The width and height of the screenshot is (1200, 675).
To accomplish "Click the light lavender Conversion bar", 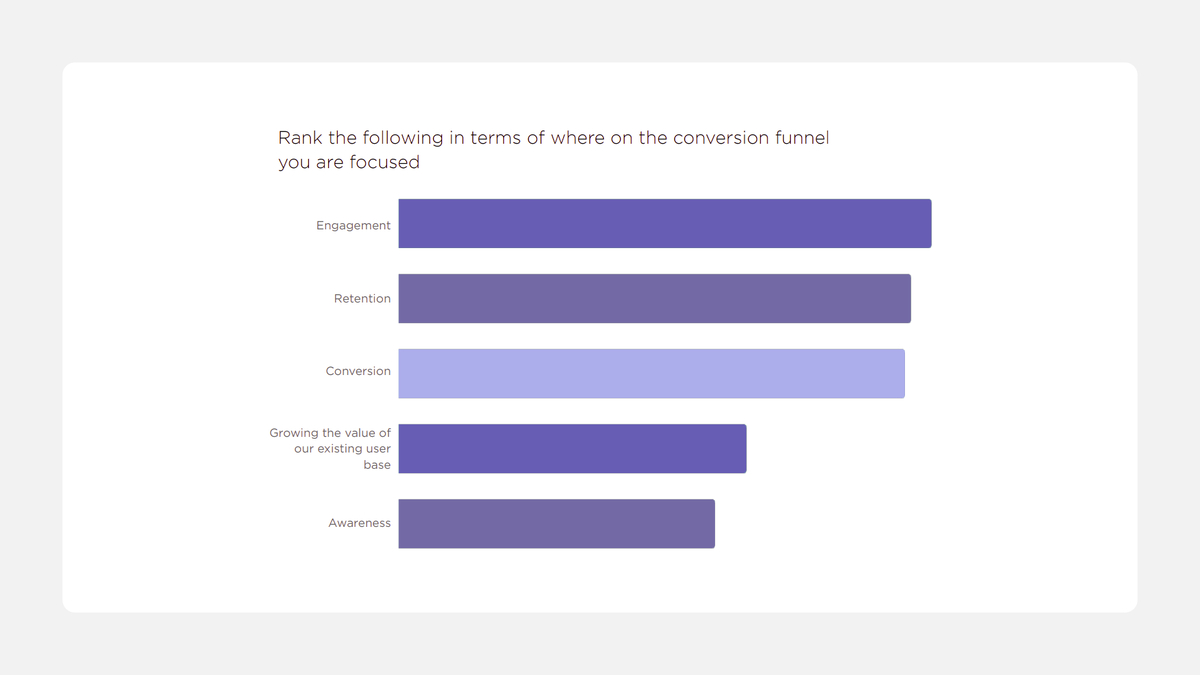I will (x=651, y=373).
